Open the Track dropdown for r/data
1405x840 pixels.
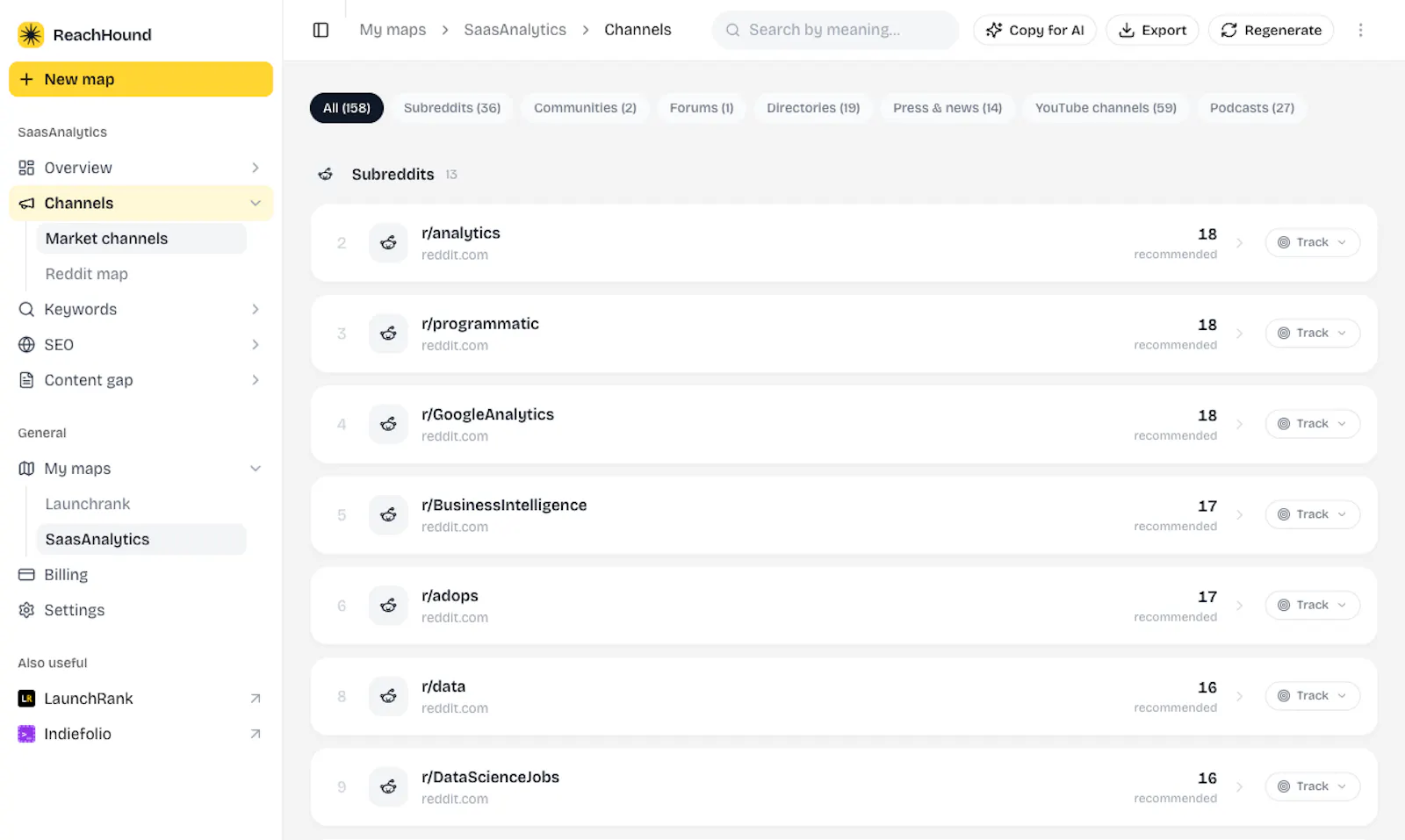coord(1313,696)
